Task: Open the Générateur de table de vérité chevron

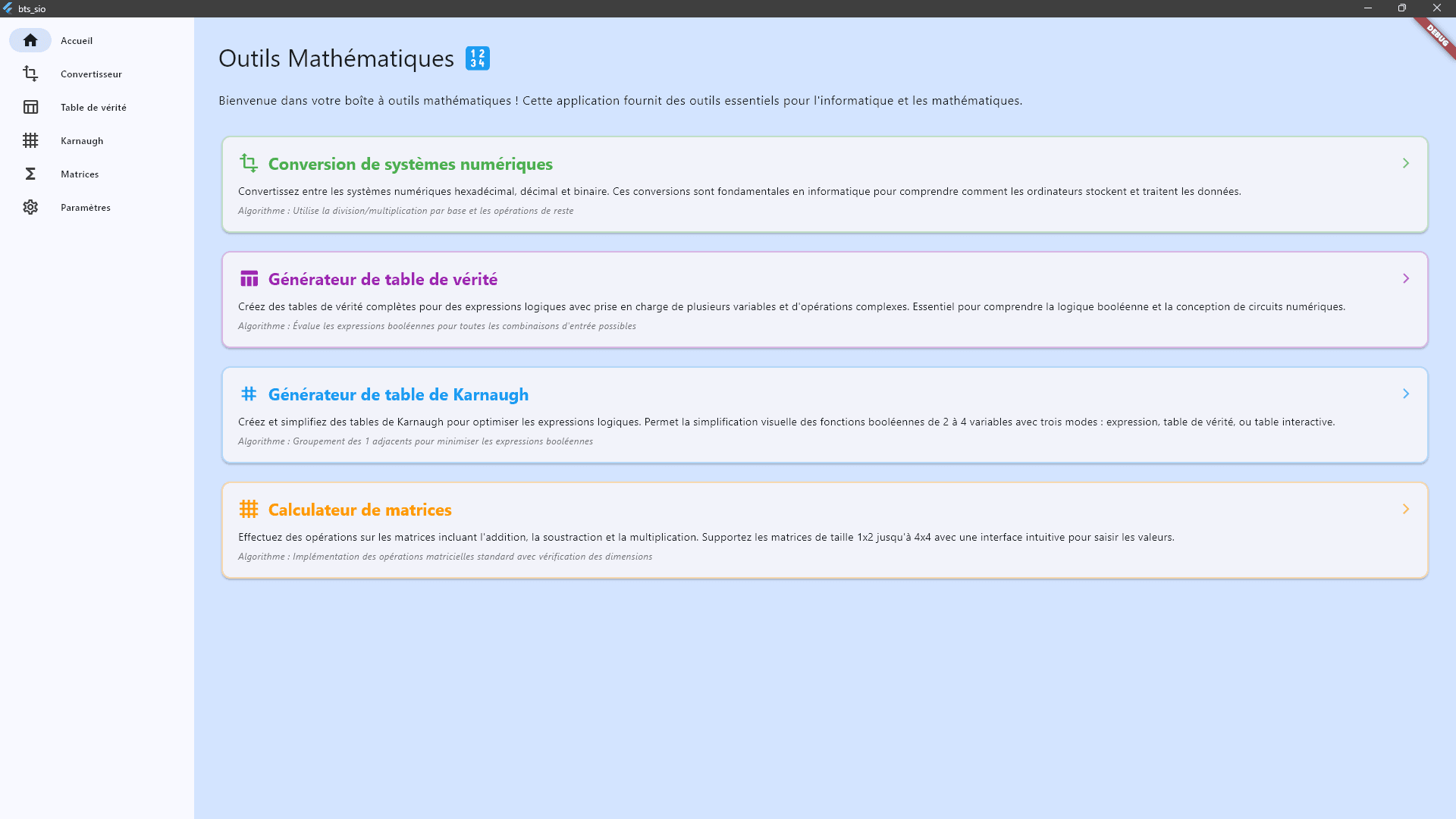Action: pyautogui.click(x=1407, y=278)
